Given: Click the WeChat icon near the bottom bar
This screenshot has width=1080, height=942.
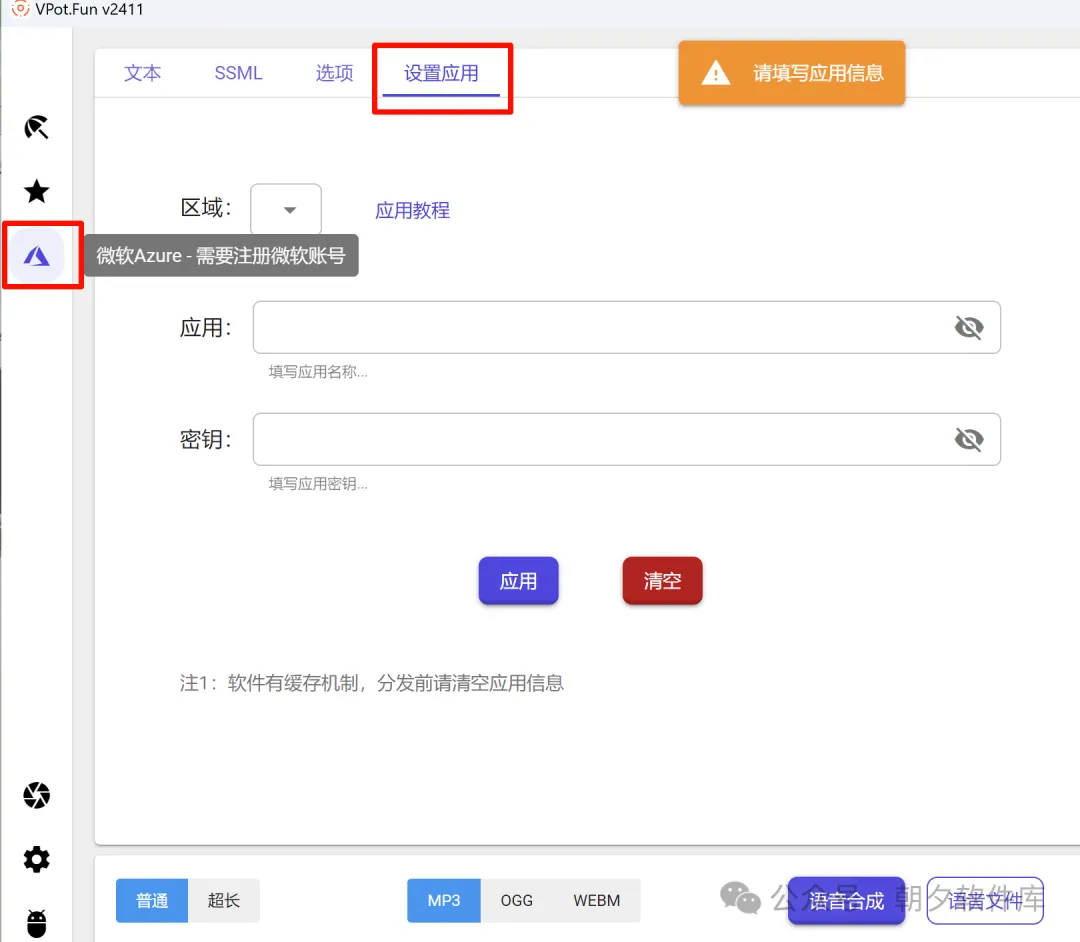Looking at the screenshot, I should tap(741, 898).
